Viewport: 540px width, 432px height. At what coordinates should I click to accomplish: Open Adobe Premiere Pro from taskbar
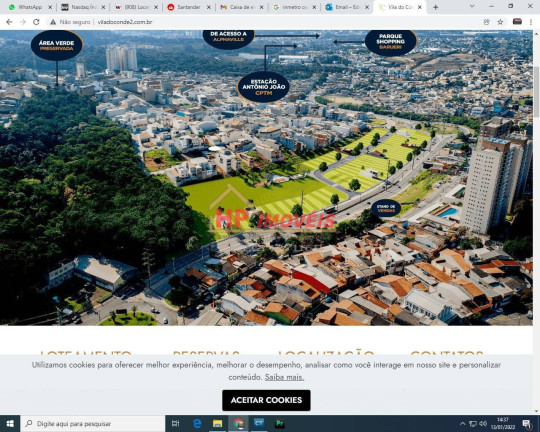pyautogui.click(x=280, y=423)
